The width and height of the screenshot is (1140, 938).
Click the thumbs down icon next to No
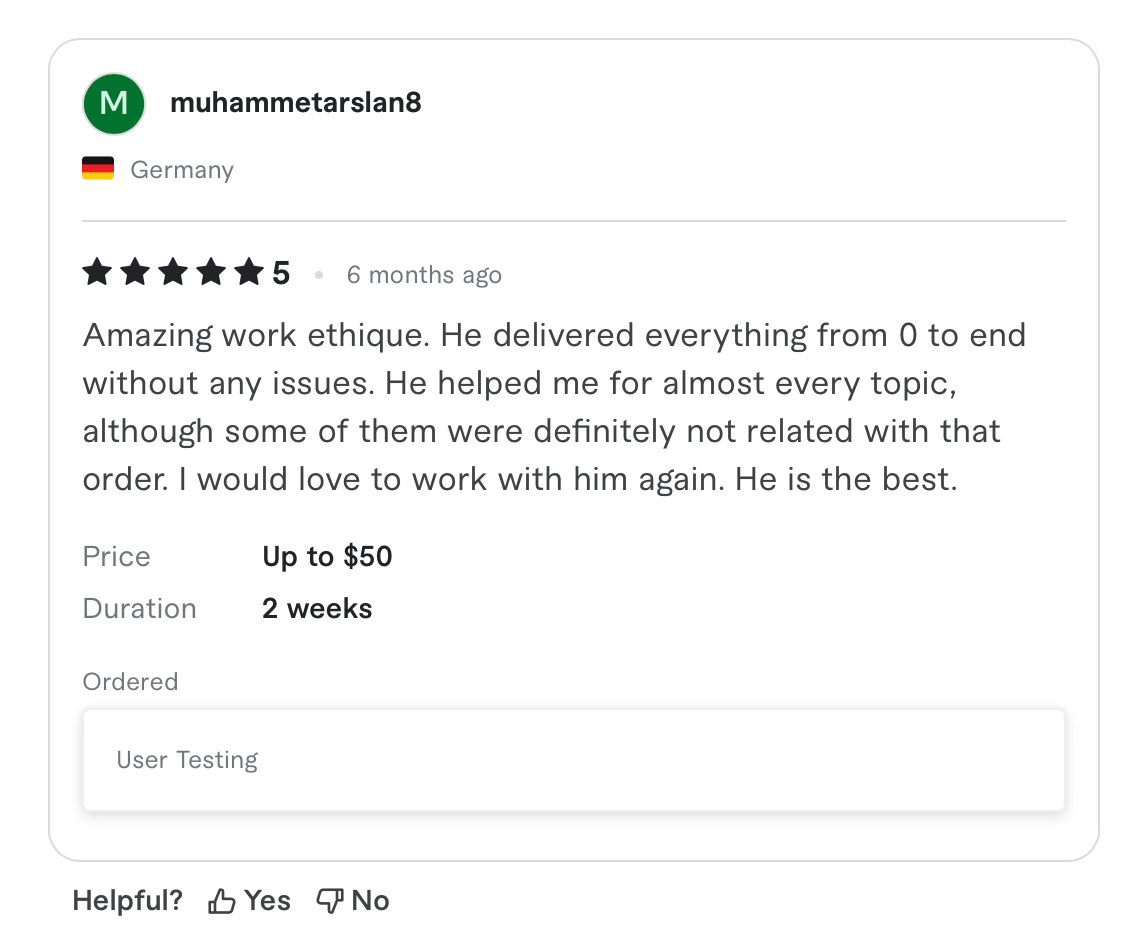pyautogui.click(x=329, y=899)
